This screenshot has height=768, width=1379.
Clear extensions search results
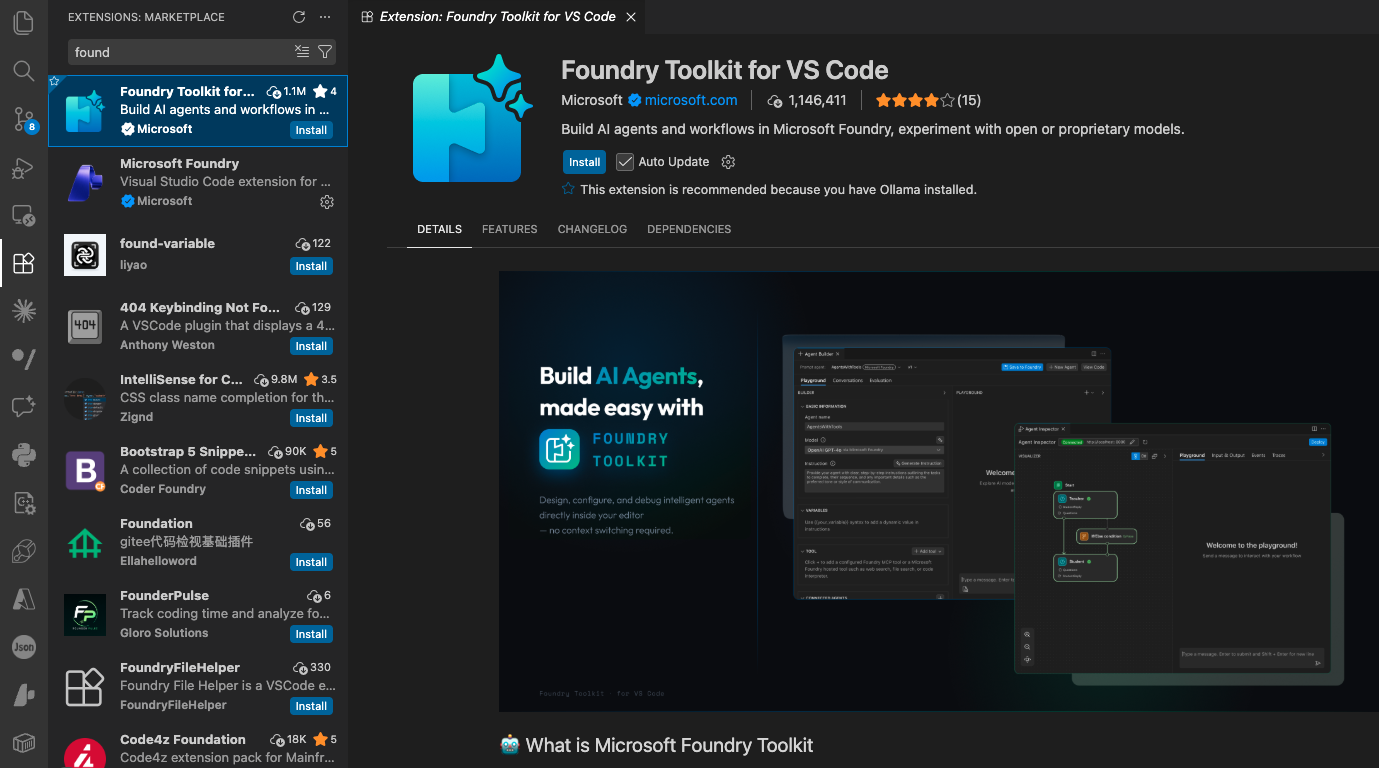[x=302, y=52]
